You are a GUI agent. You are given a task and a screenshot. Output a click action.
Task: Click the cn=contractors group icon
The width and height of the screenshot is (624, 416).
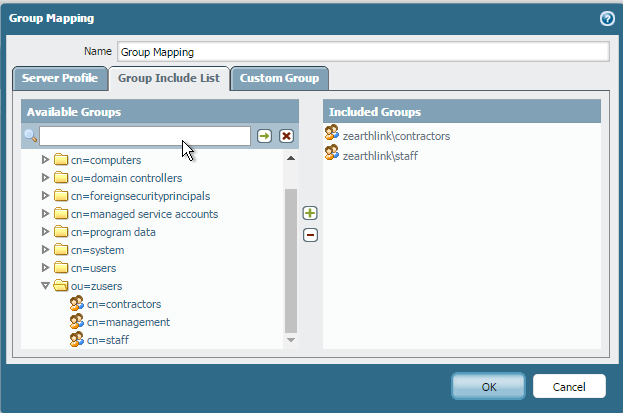pyautogui.click(x=76, y=303)
